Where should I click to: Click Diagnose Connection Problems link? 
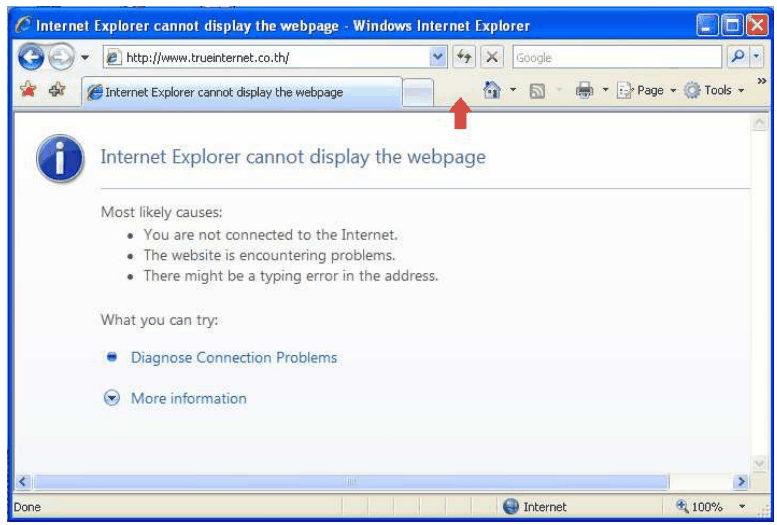234,358
